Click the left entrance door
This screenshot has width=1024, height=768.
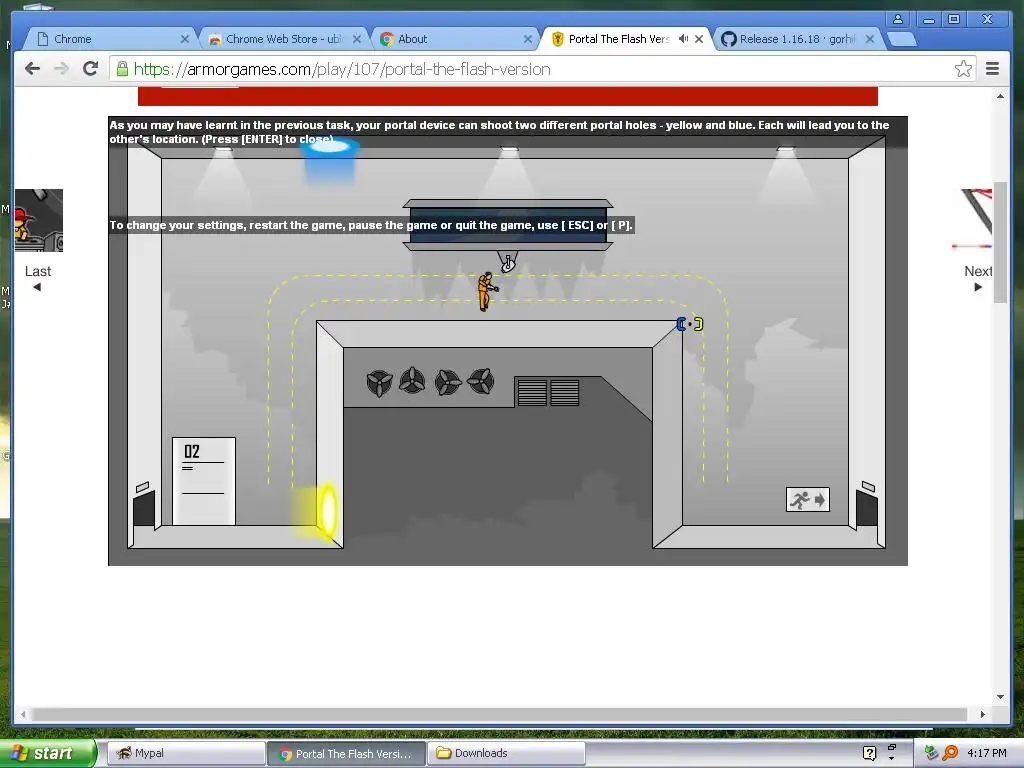(144, 509)
